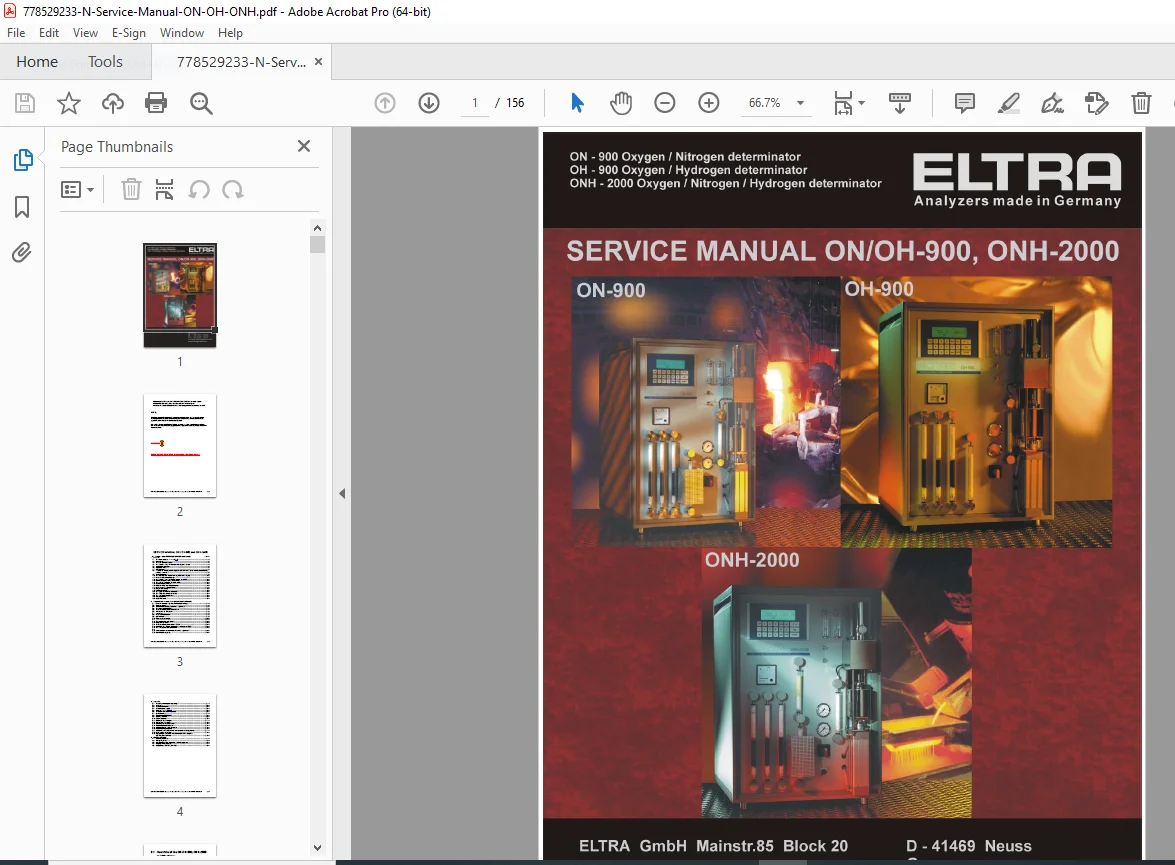Image resolution: width=1175 pixels, height=865 pixels.
Task: Close the 778529233-N-Serv... document tab
Action: pos(318,61)
